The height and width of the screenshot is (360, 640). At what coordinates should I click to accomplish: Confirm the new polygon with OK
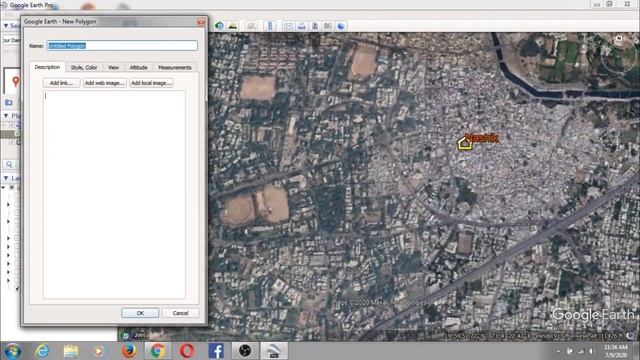(140, 313)
